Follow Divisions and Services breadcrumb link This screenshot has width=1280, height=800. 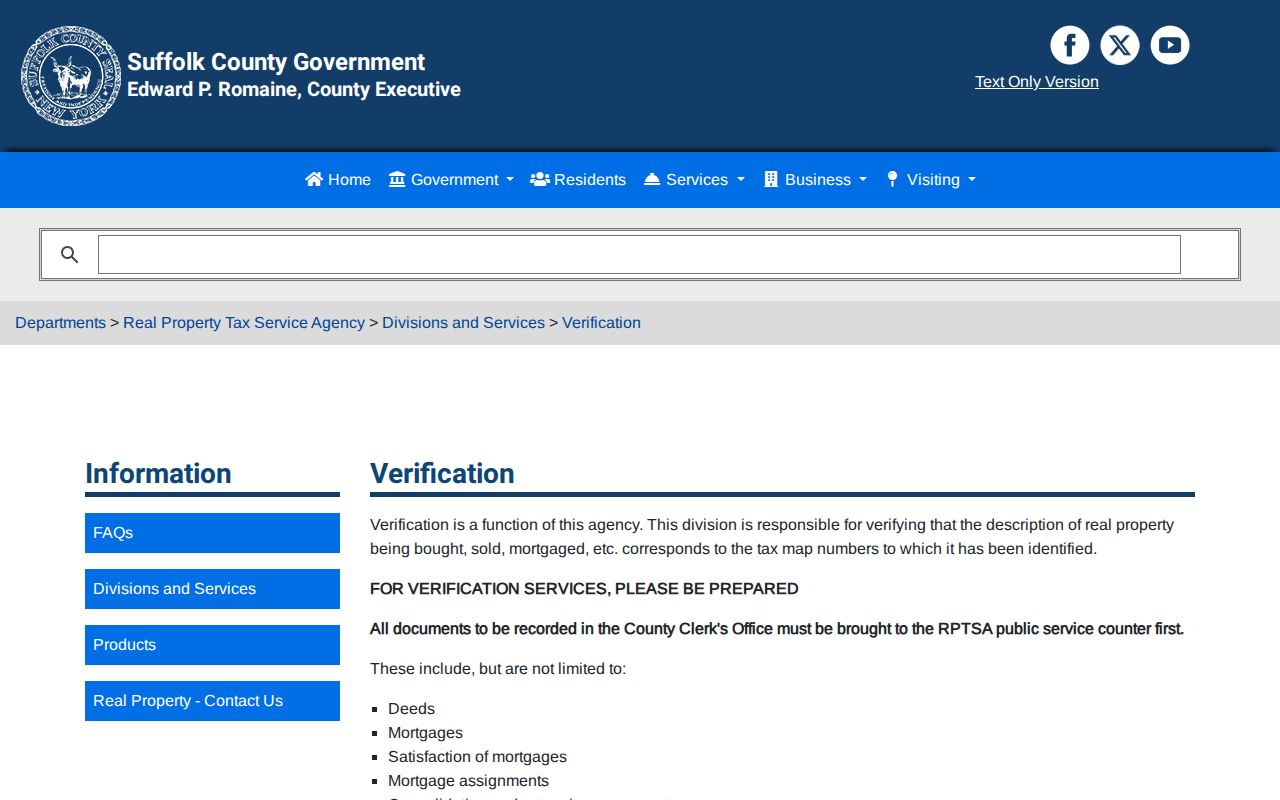click(x=463, y=323)
